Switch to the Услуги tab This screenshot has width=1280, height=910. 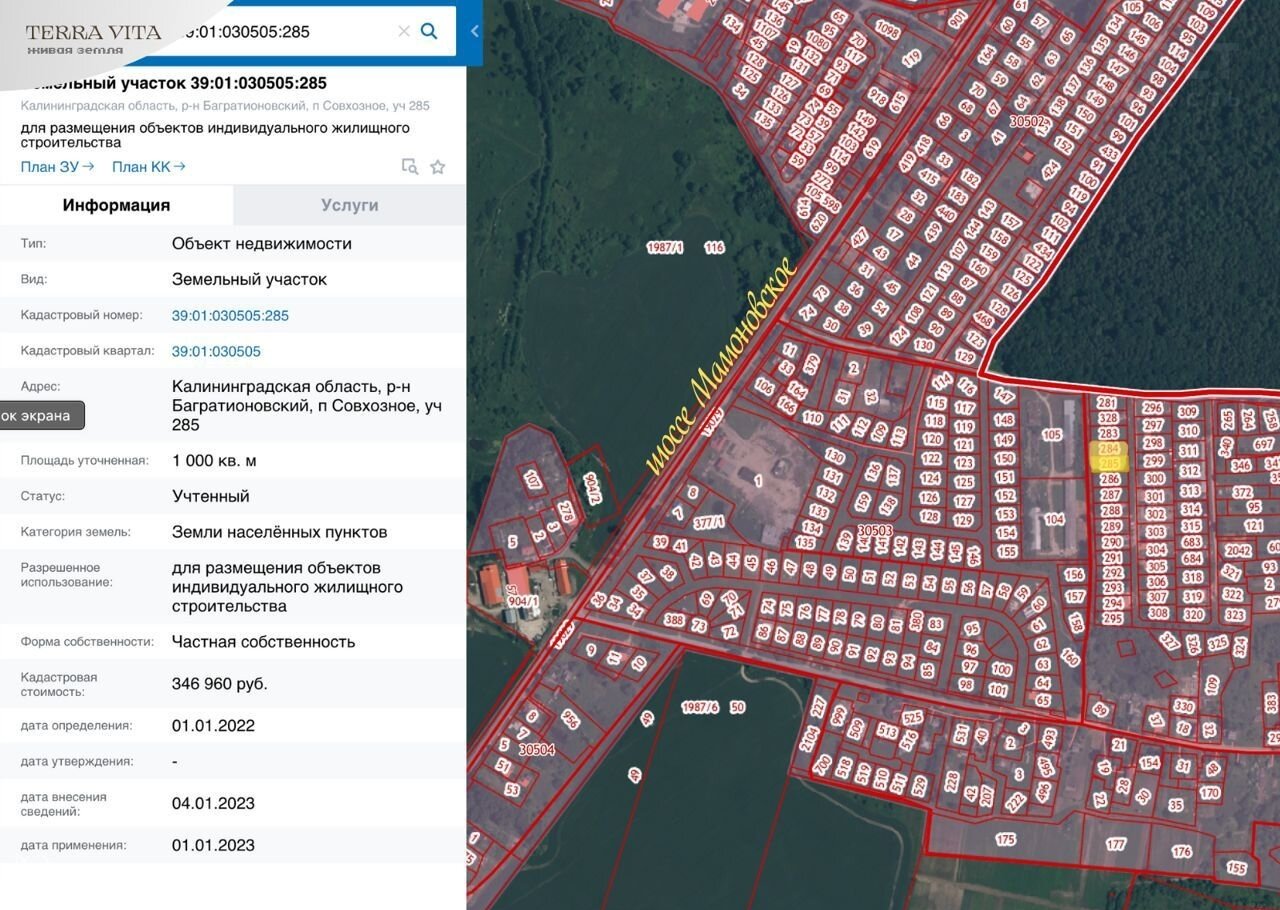[349, 205]
